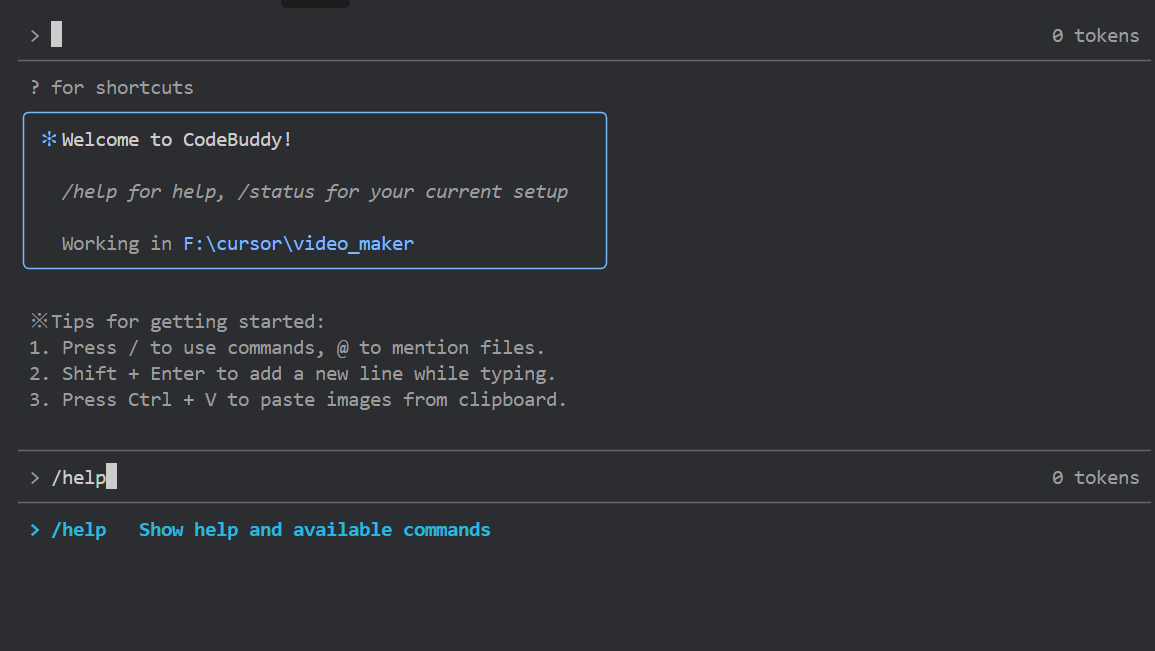
Task: Click the "? for shortcuts" hint
Action: (x=112, y=88)
